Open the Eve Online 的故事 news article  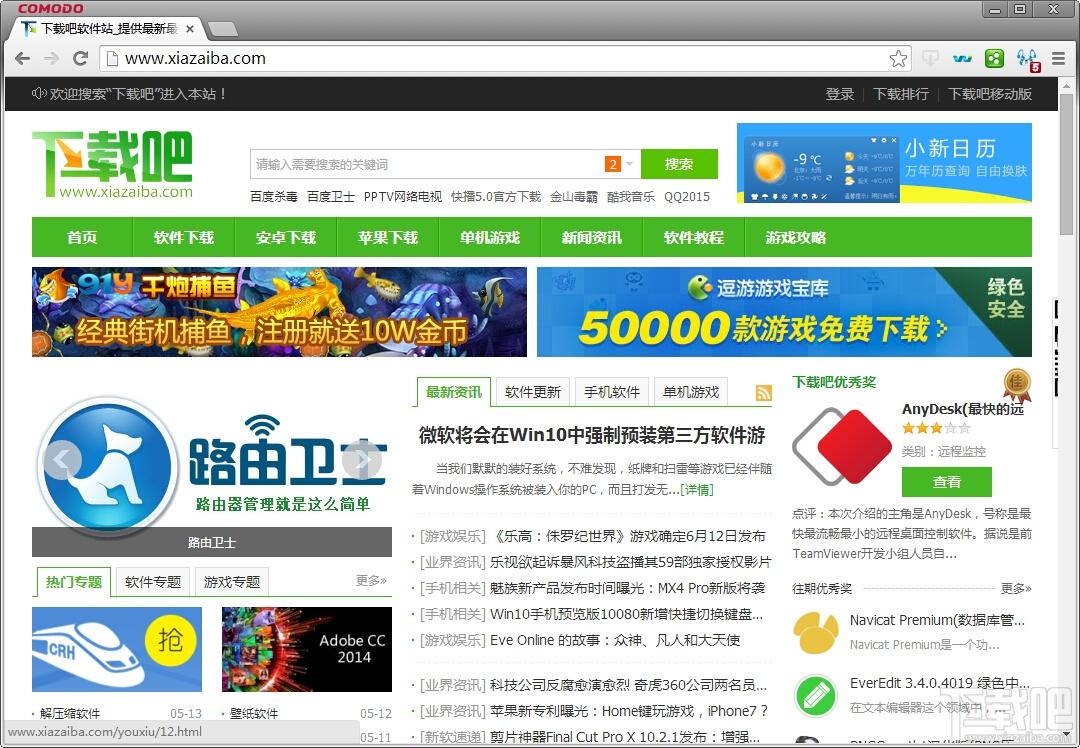tap(615, 641)
